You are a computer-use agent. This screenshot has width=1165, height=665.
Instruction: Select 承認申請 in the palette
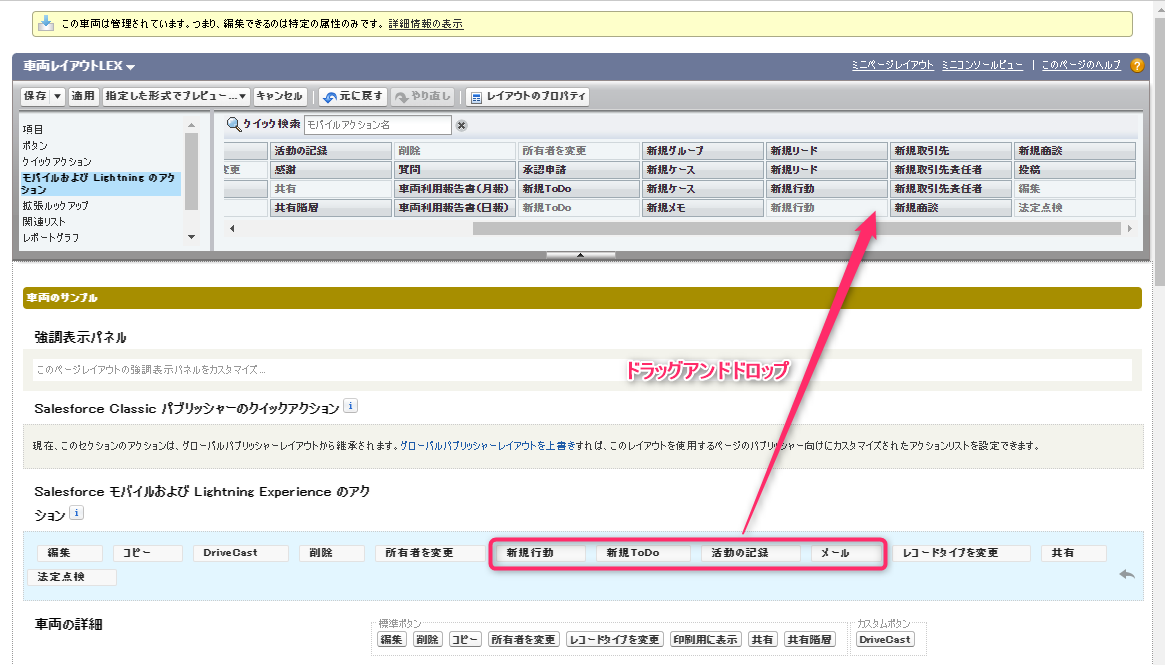[579, 170]
